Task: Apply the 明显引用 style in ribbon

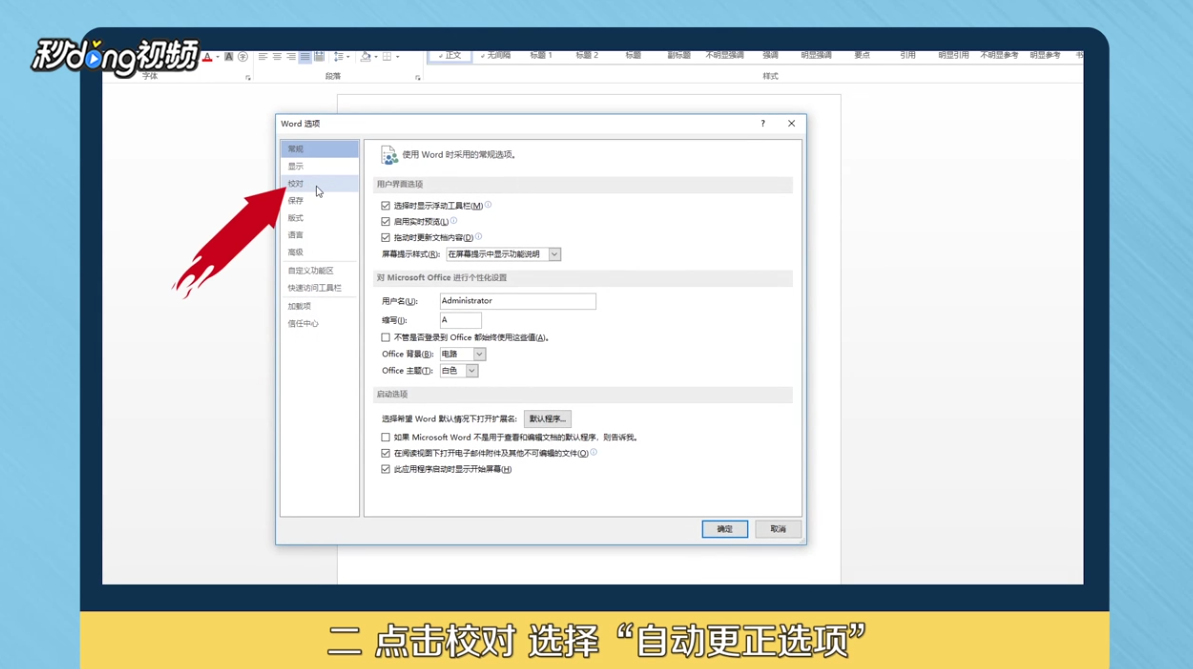Action: (x=953, y=56)
